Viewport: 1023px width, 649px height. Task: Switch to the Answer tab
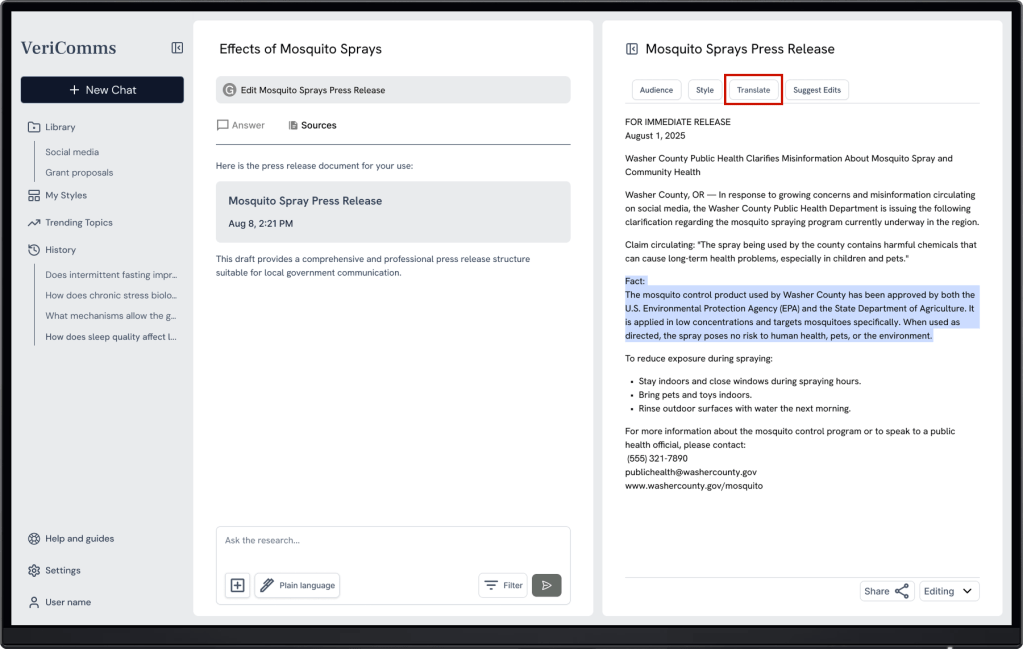click(241, 125)
